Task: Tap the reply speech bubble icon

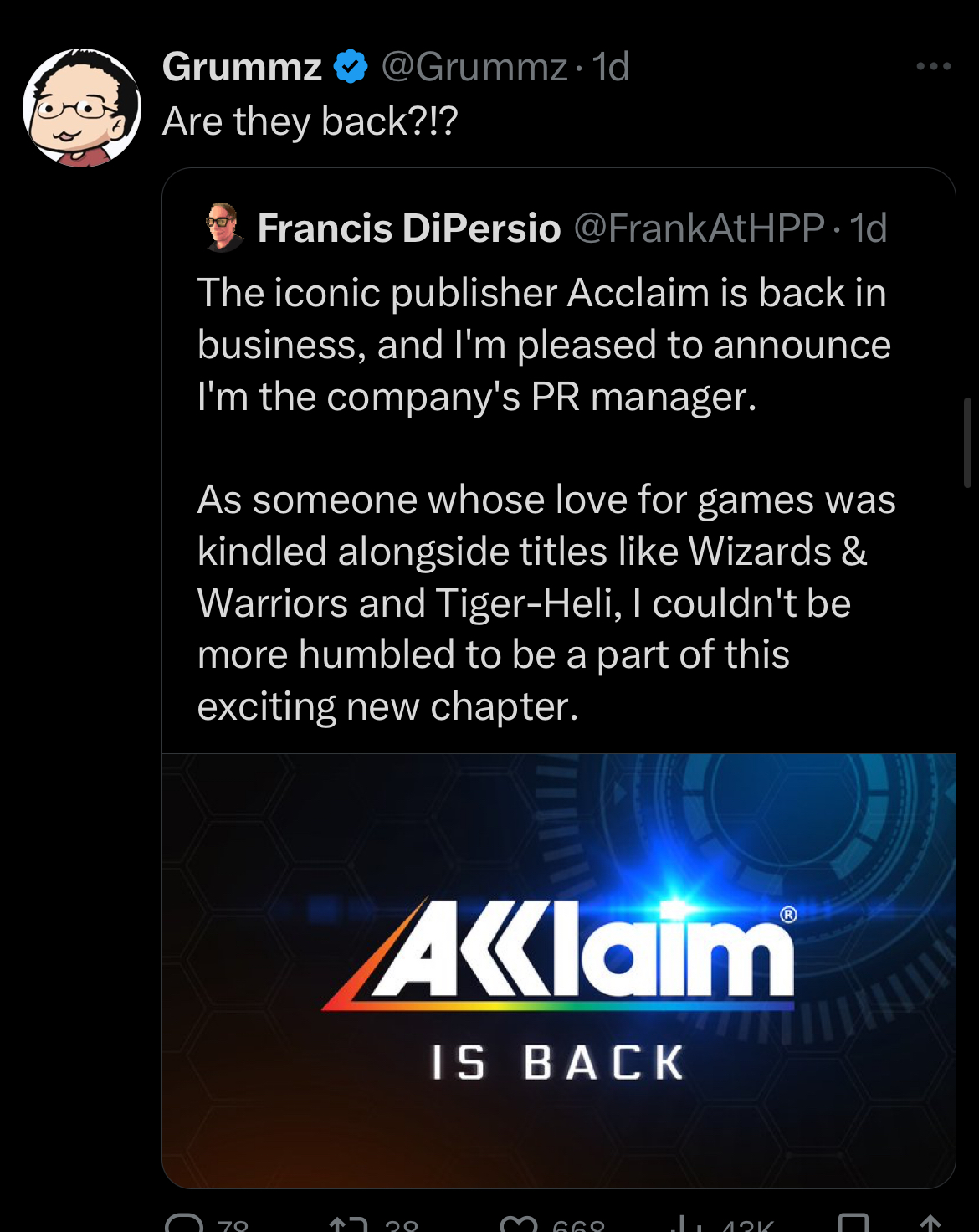Action: (184, 1223)
